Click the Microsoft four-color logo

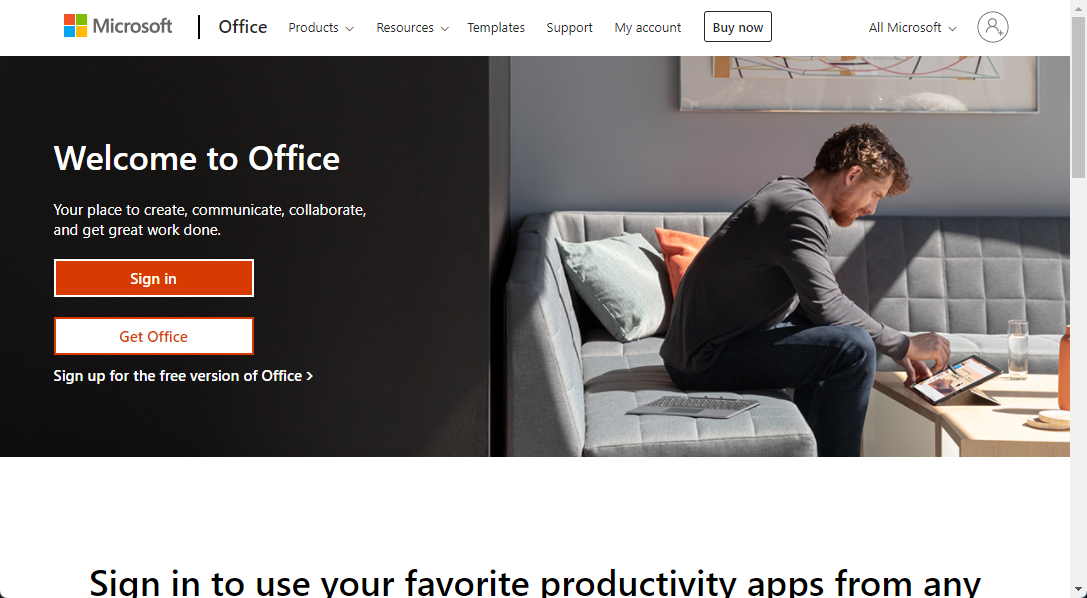[x=76, y=26]
